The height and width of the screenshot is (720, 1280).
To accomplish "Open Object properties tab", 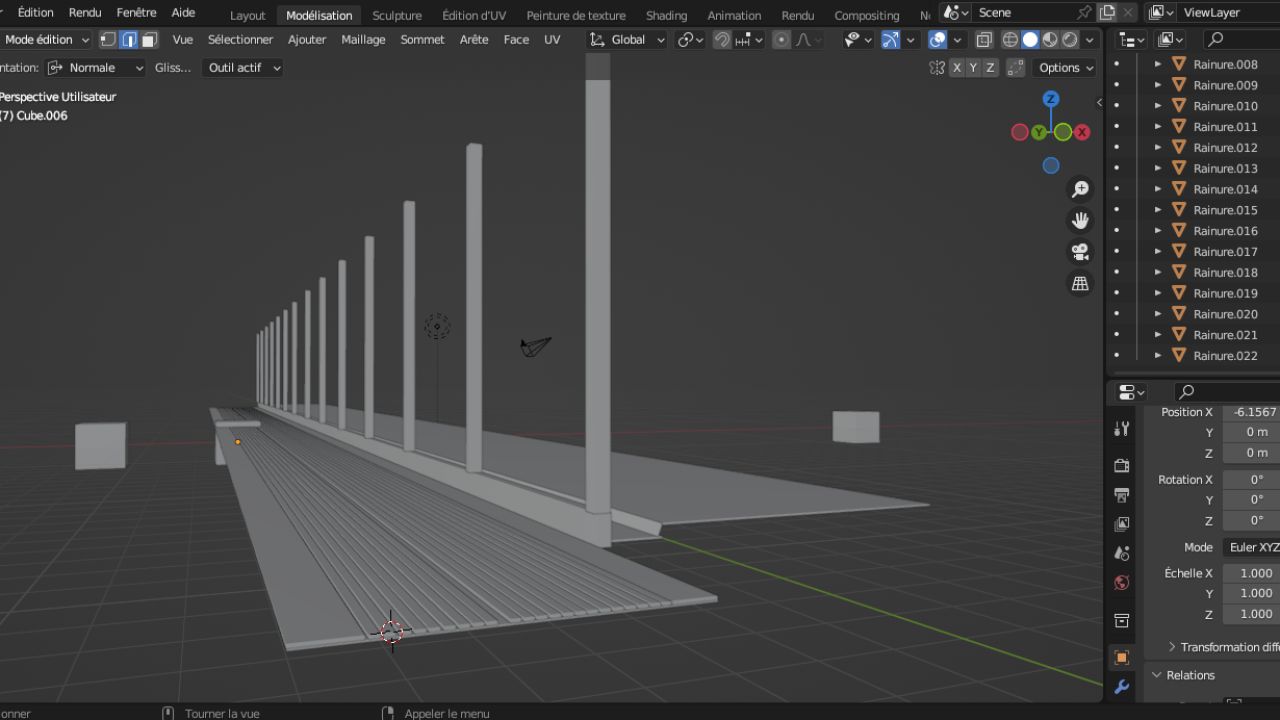I will [1122, 657].
